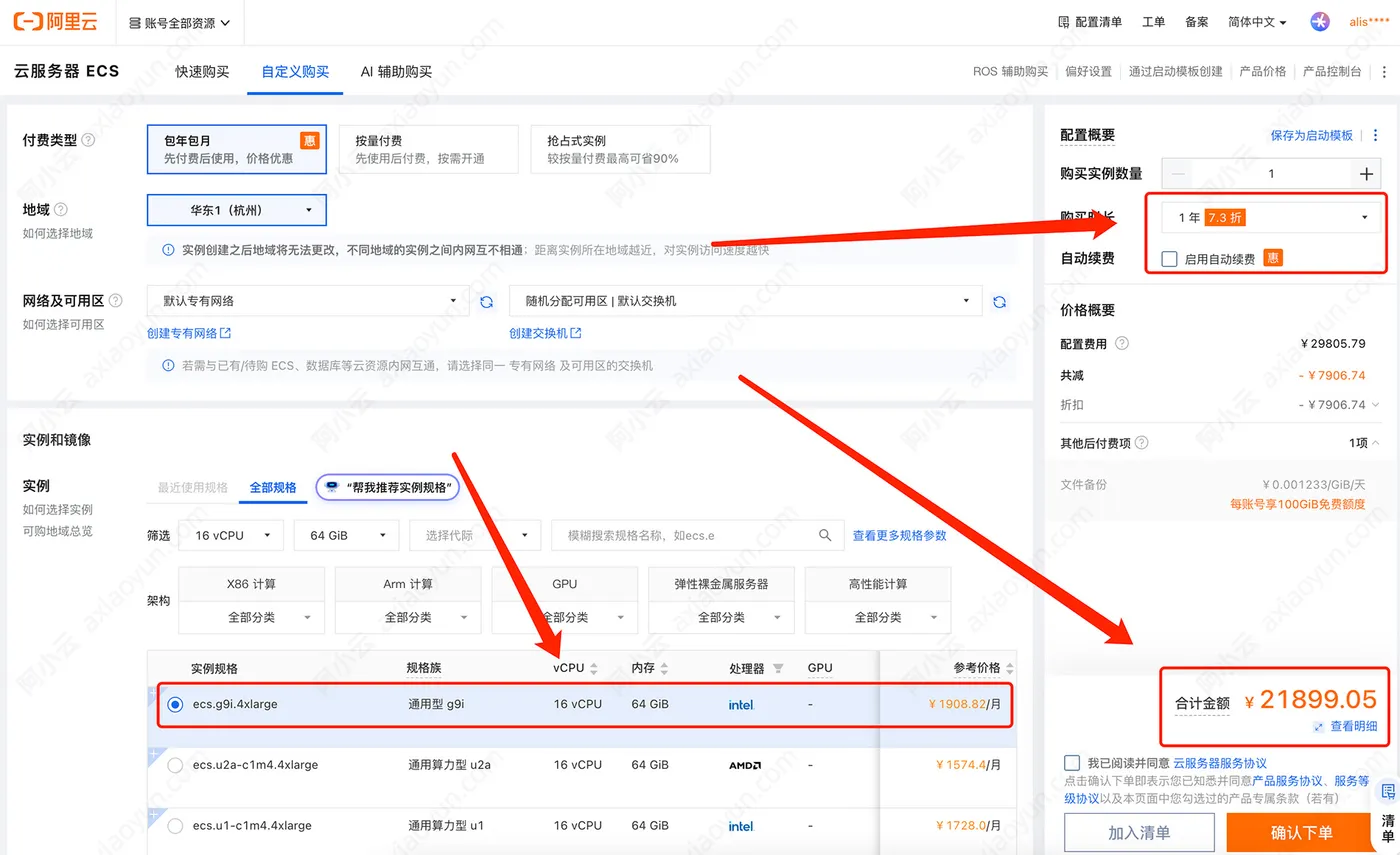This screenshot has width=1400, height=855.
Task: Sort by 参考价格 column
Action: (x=1009, y=668)
